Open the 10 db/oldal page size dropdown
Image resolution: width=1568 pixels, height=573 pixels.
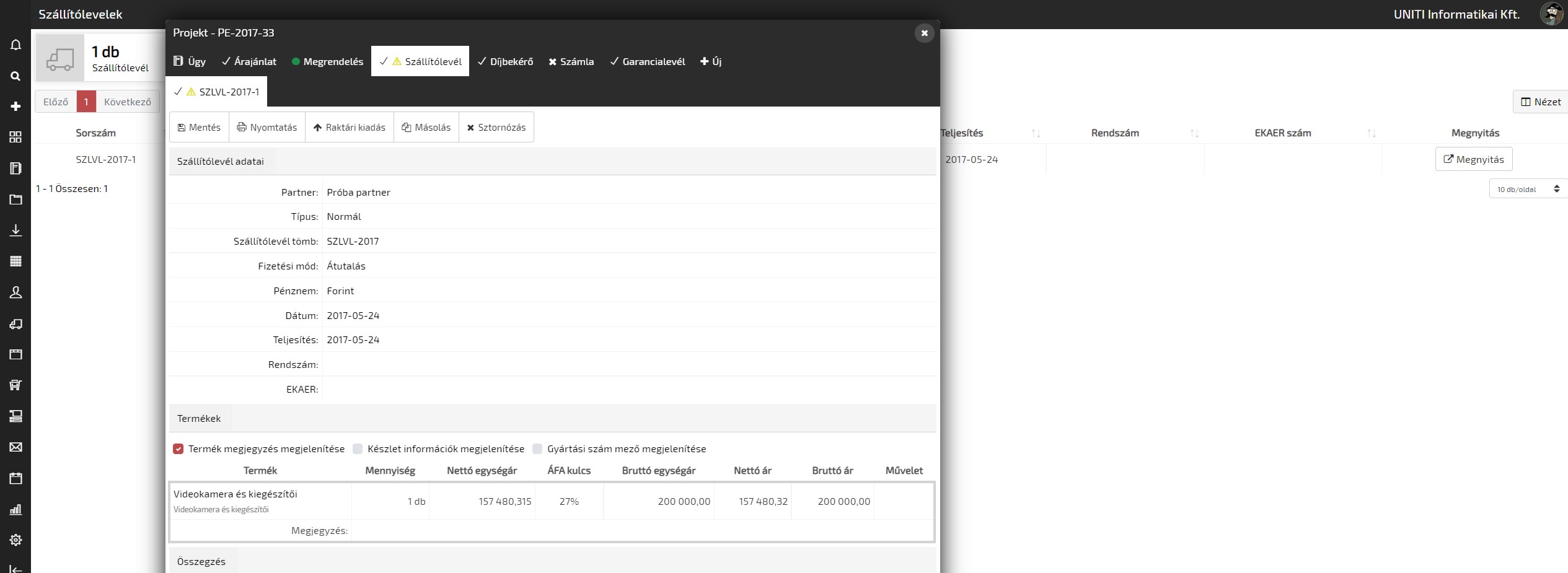click(1527, 189)
